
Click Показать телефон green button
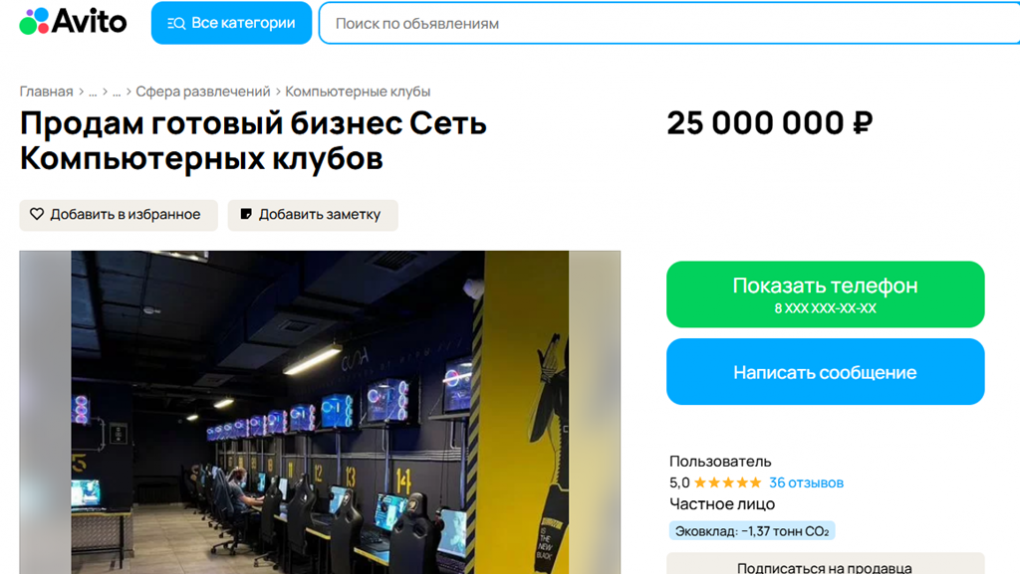point(825,294)
